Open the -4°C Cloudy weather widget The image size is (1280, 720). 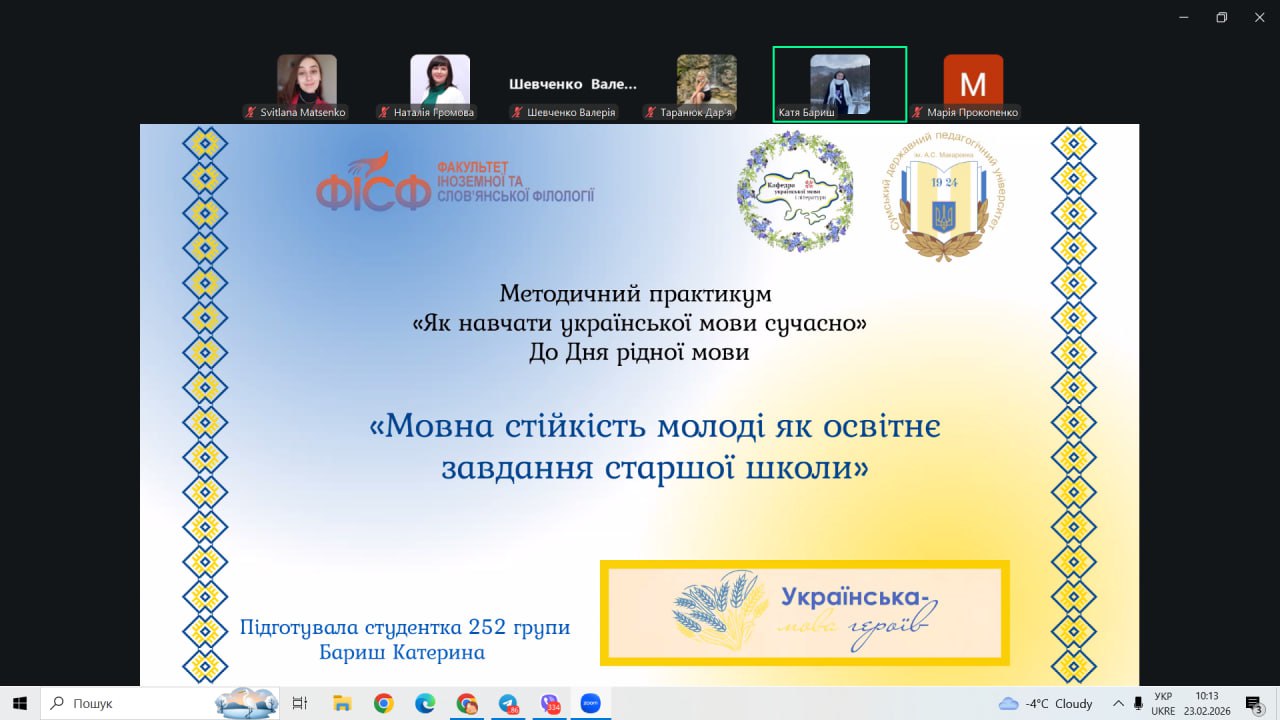coord(1046,703)
